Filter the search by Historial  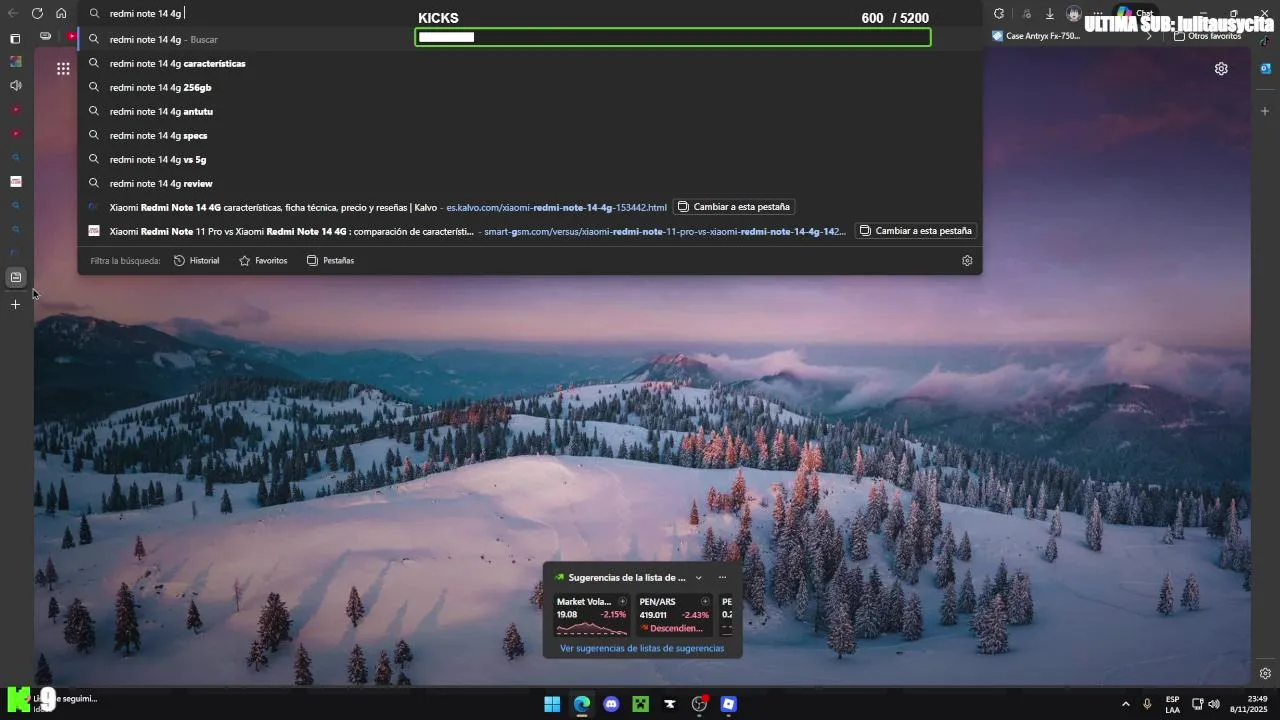[x=197, y=260]
